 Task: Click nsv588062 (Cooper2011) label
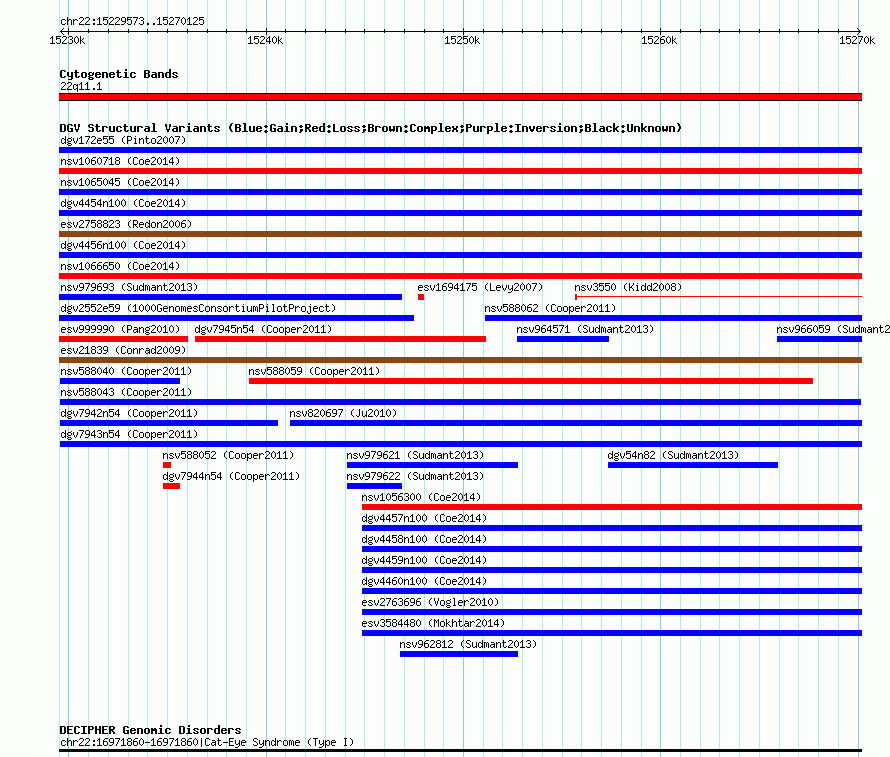(550, 308)
